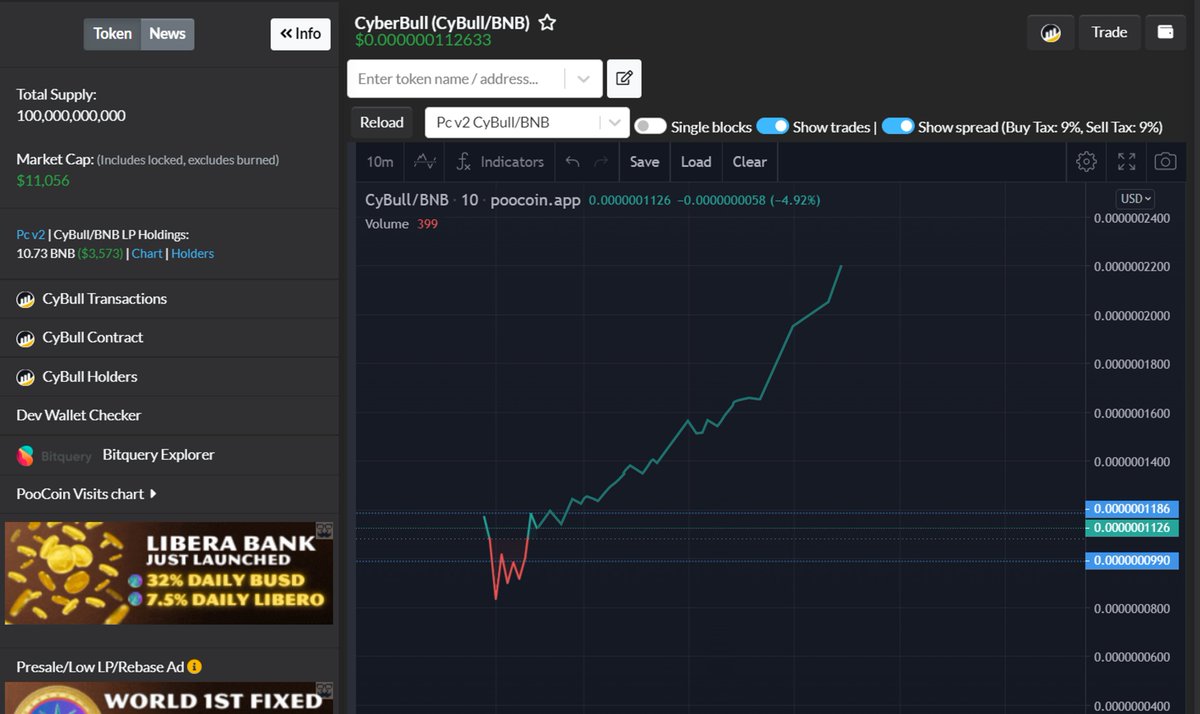This screenshot has width=1200, height=714.
Task: Collapse the Info panel
Action: click(x=300, y=34)
